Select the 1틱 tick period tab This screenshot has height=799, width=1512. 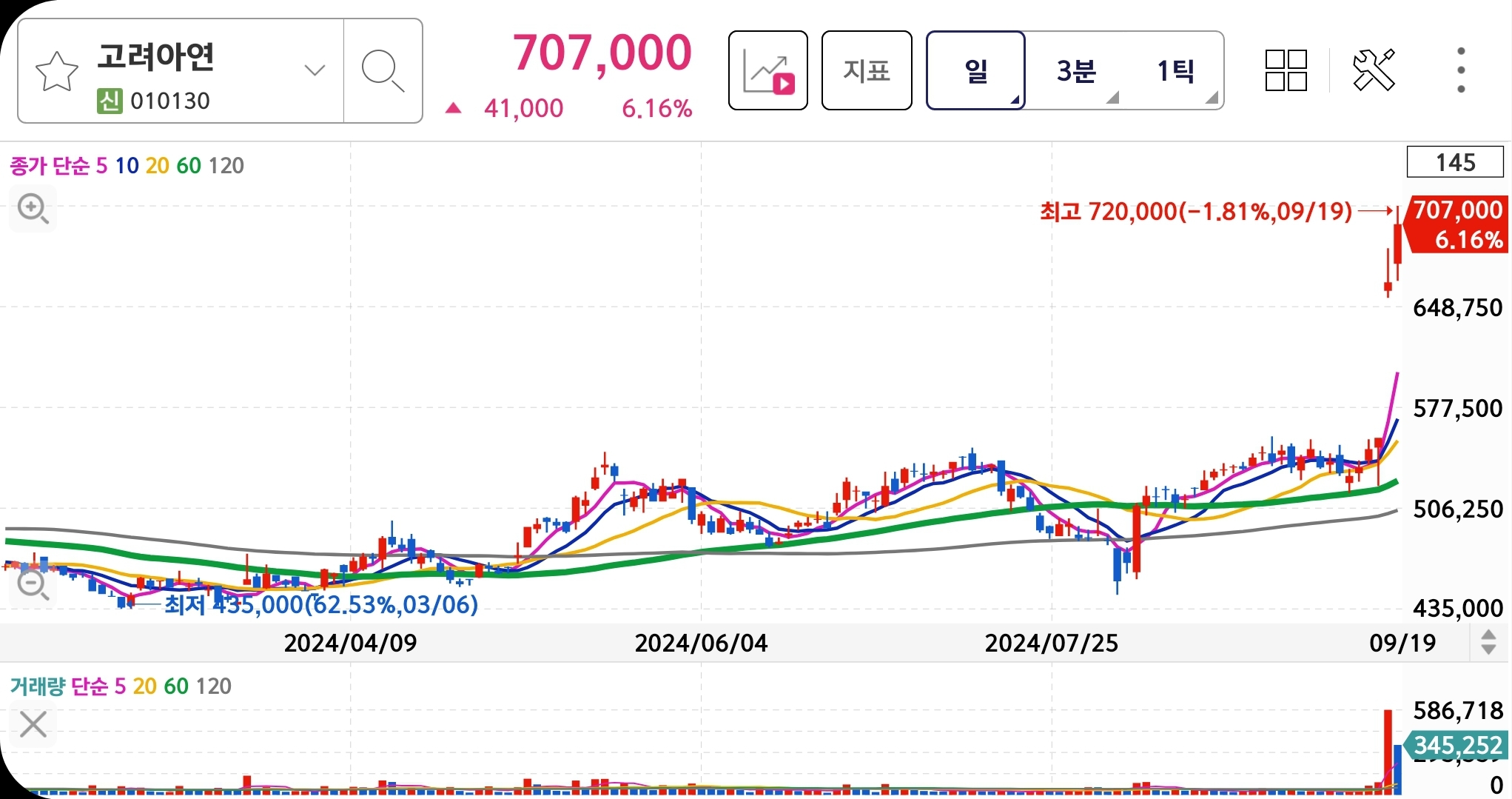[x=1175, y=71]
